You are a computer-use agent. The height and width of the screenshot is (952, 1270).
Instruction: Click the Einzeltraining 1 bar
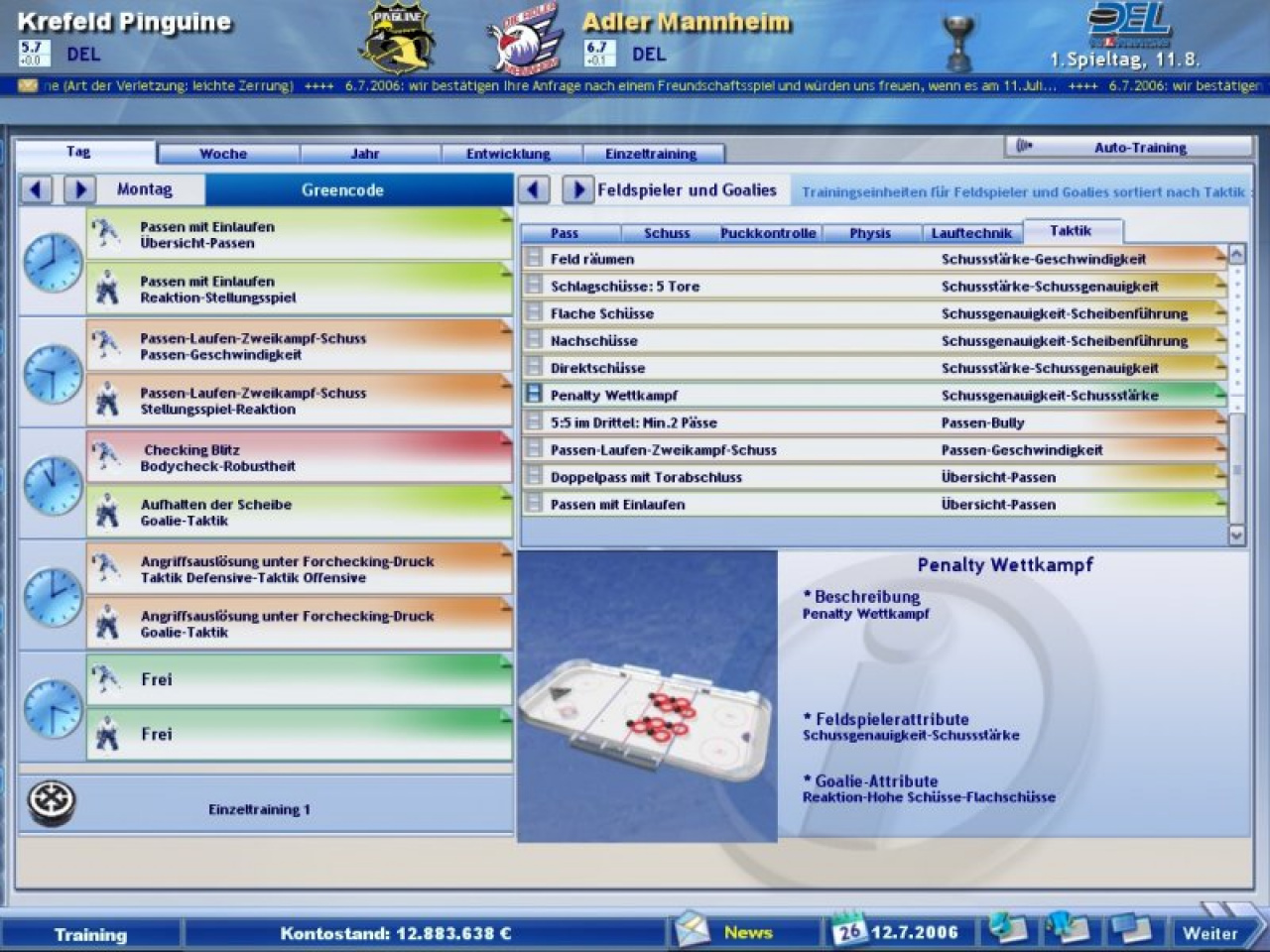click(x=266, y=804)
